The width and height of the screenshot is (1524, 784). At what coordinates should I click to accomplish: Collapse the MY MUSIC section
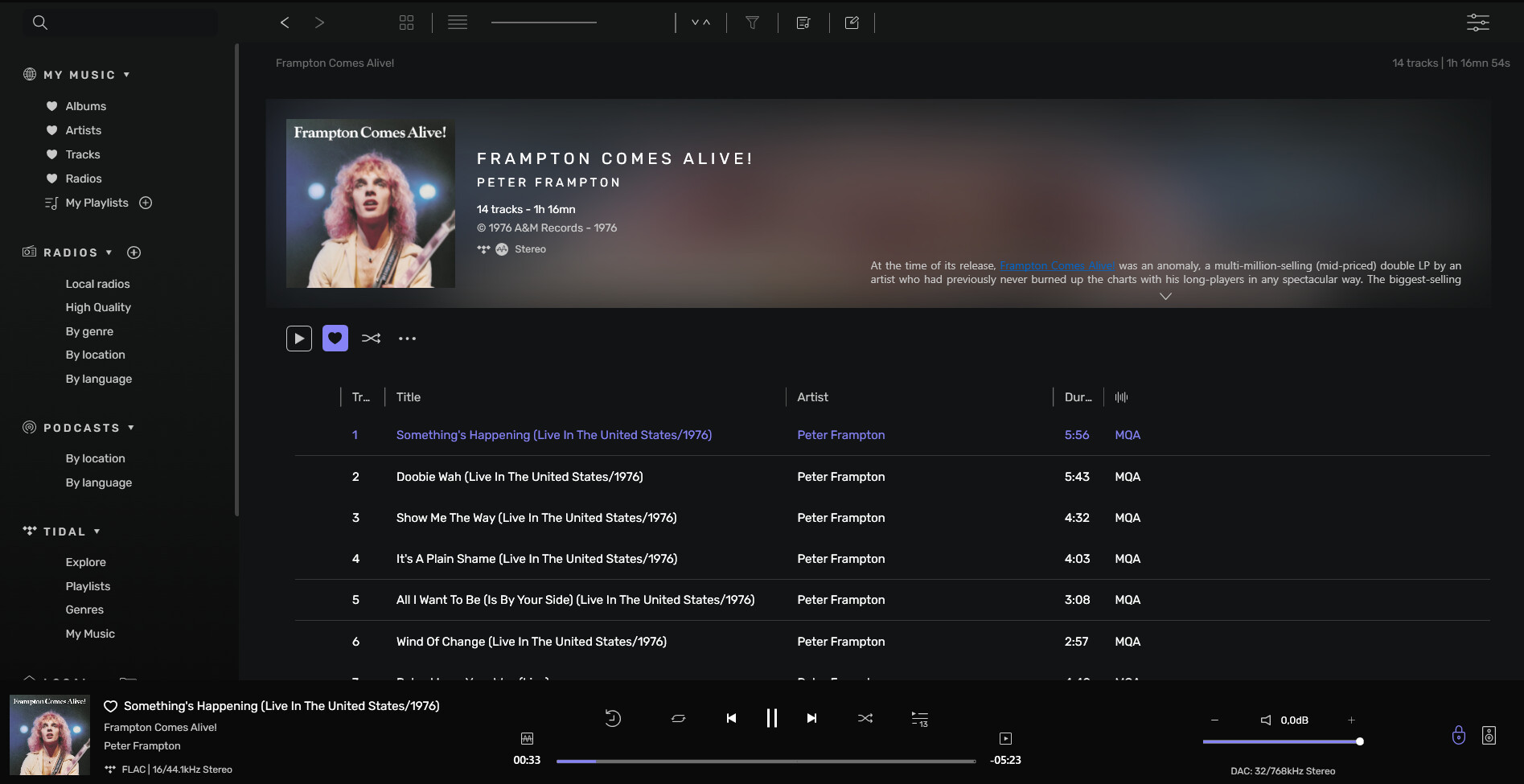(126, 75)
